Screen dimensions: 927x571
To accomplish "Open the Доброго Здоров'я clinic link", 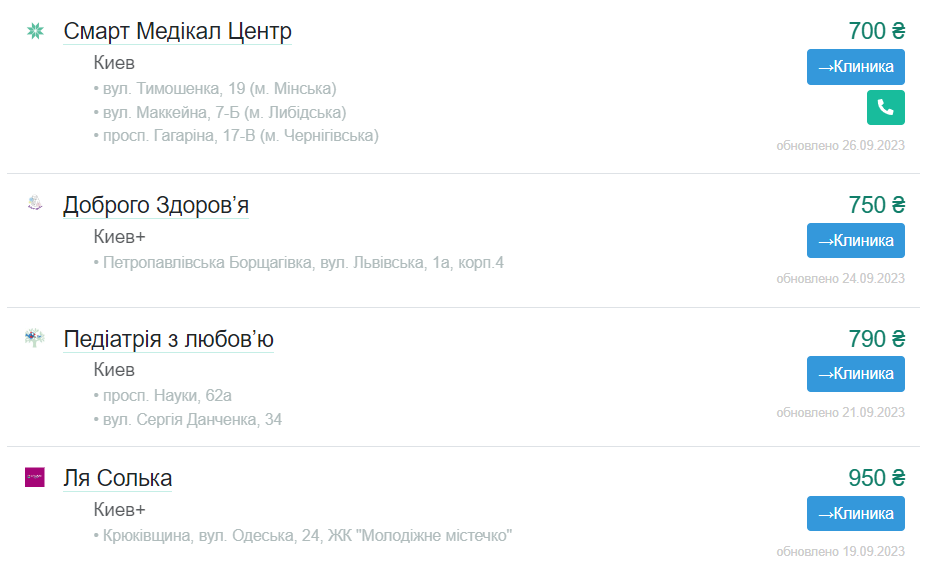I will 156,205.
